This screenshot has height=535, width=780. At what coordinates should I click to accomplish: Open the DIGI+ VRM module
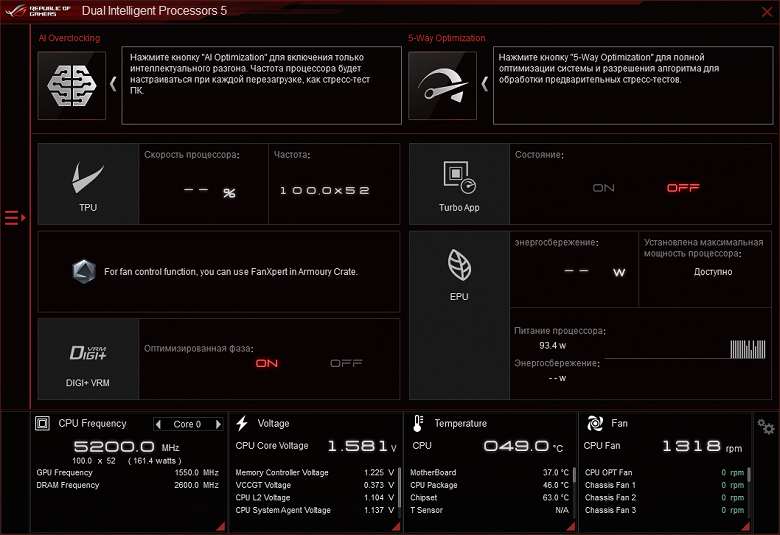[88, 359]
